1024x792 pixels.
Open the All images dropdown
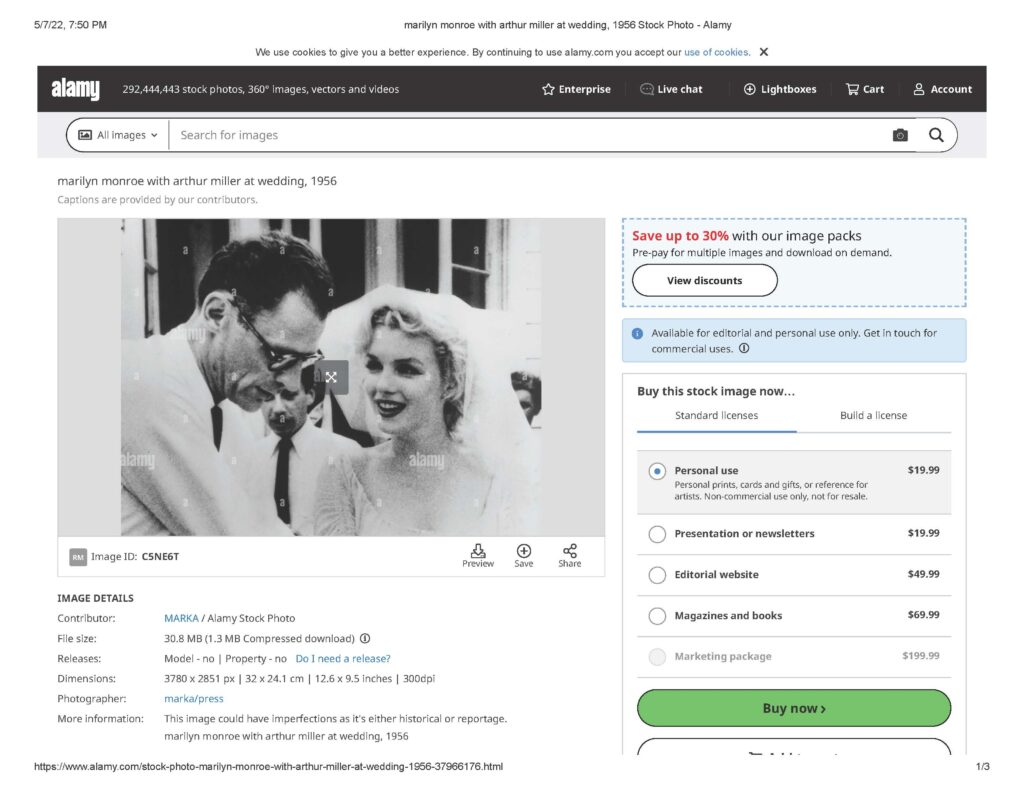coord(118,135)
